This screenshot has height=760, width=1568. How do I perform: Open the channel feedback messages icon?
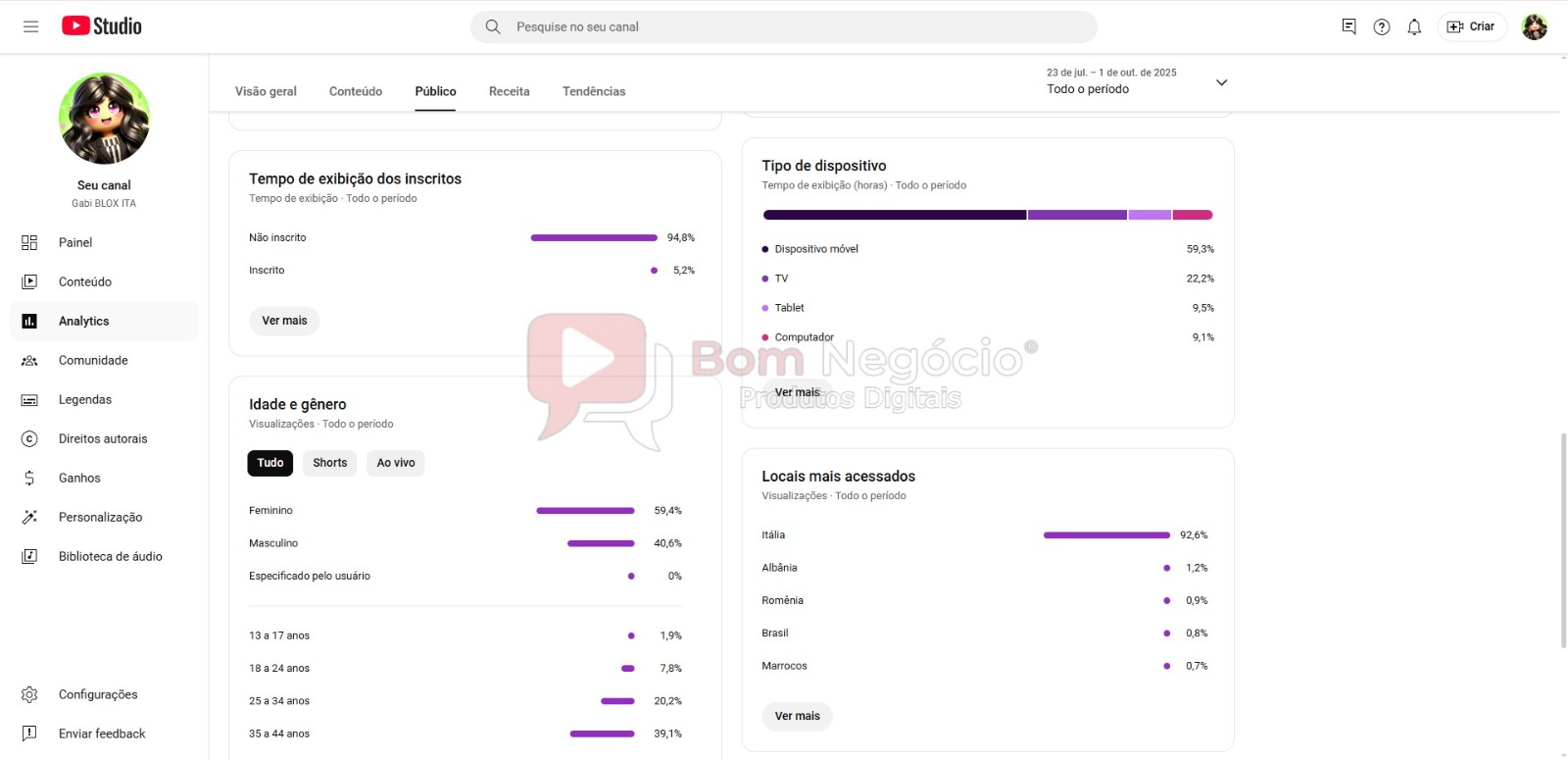1349,27
